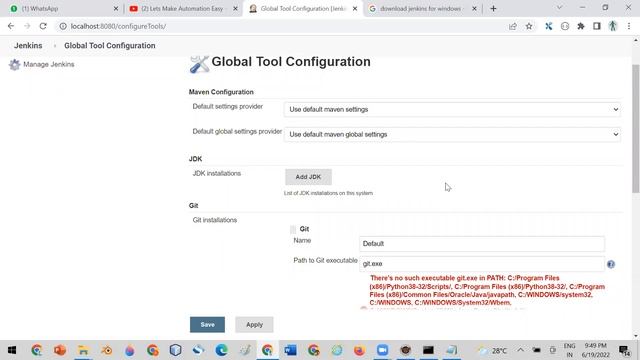Show hidden system tray icons
The width and height of the screenshot is (640, 360).
tap(520, 350)
